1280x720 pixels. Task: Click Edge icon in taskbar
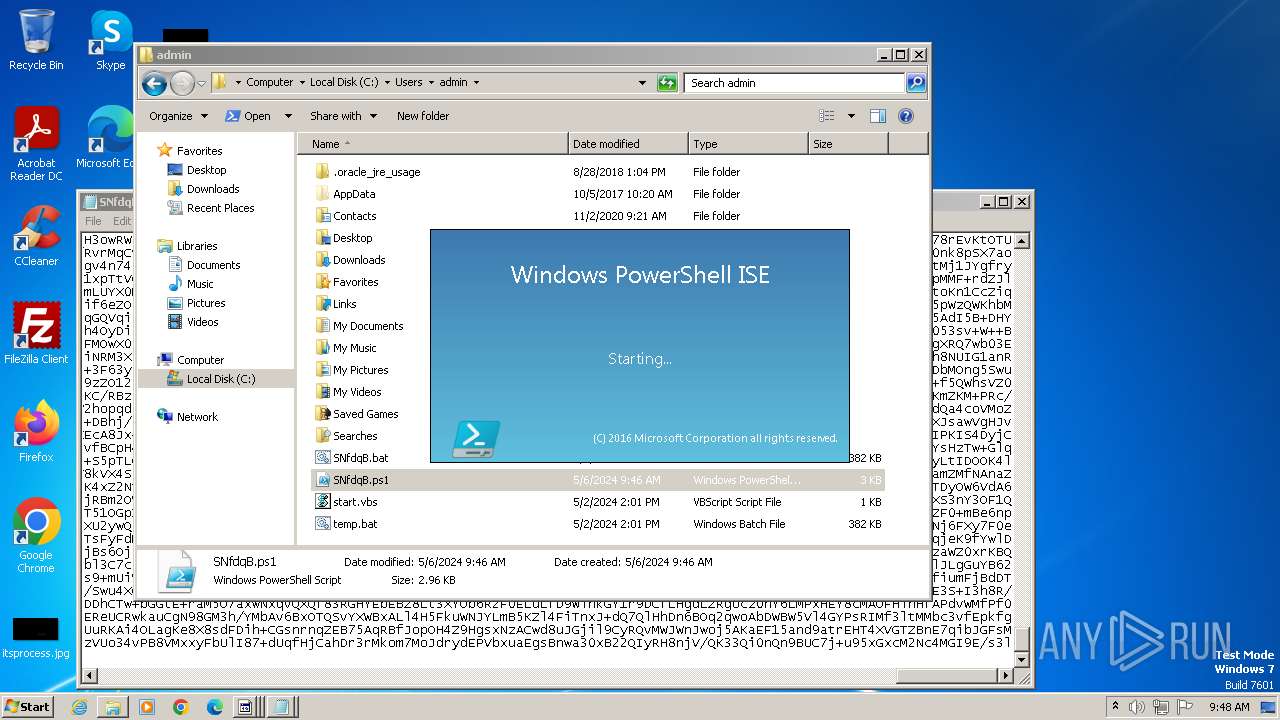tap(214, 707)
